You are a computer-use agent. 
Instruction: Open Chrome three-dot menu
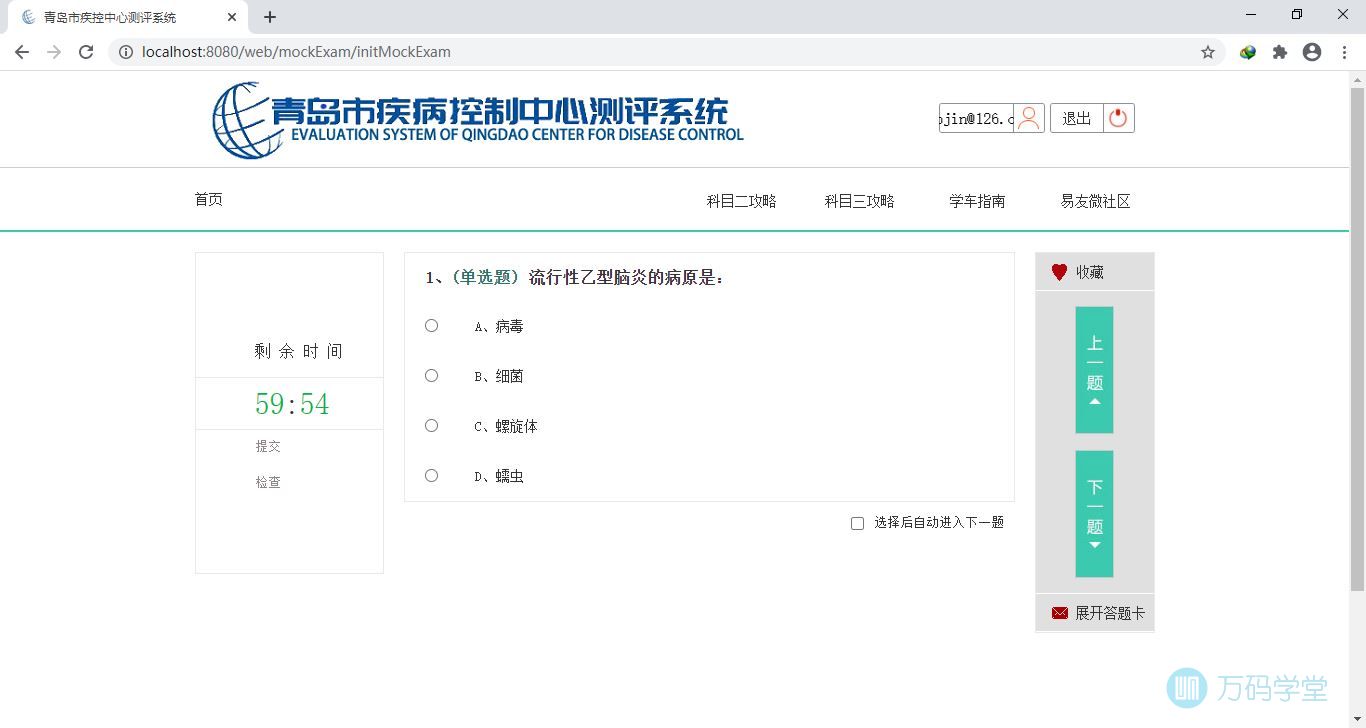click(x=1344, y=52)
